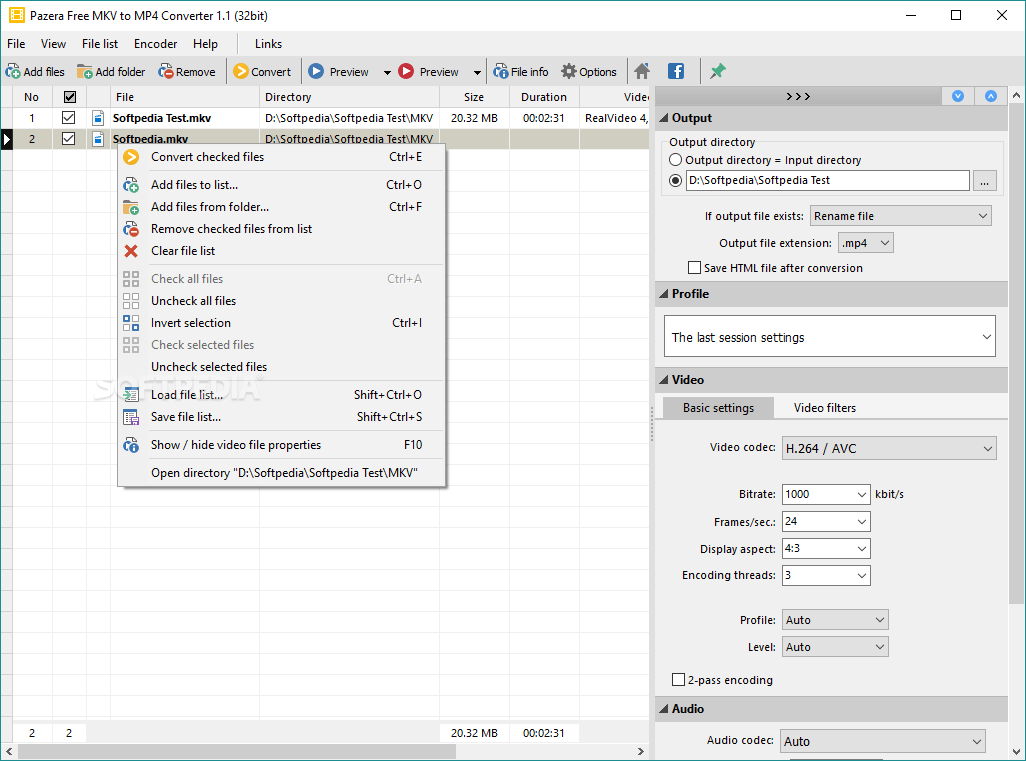
Task: Click the blue Preview play icon
Action: (316, 71)
